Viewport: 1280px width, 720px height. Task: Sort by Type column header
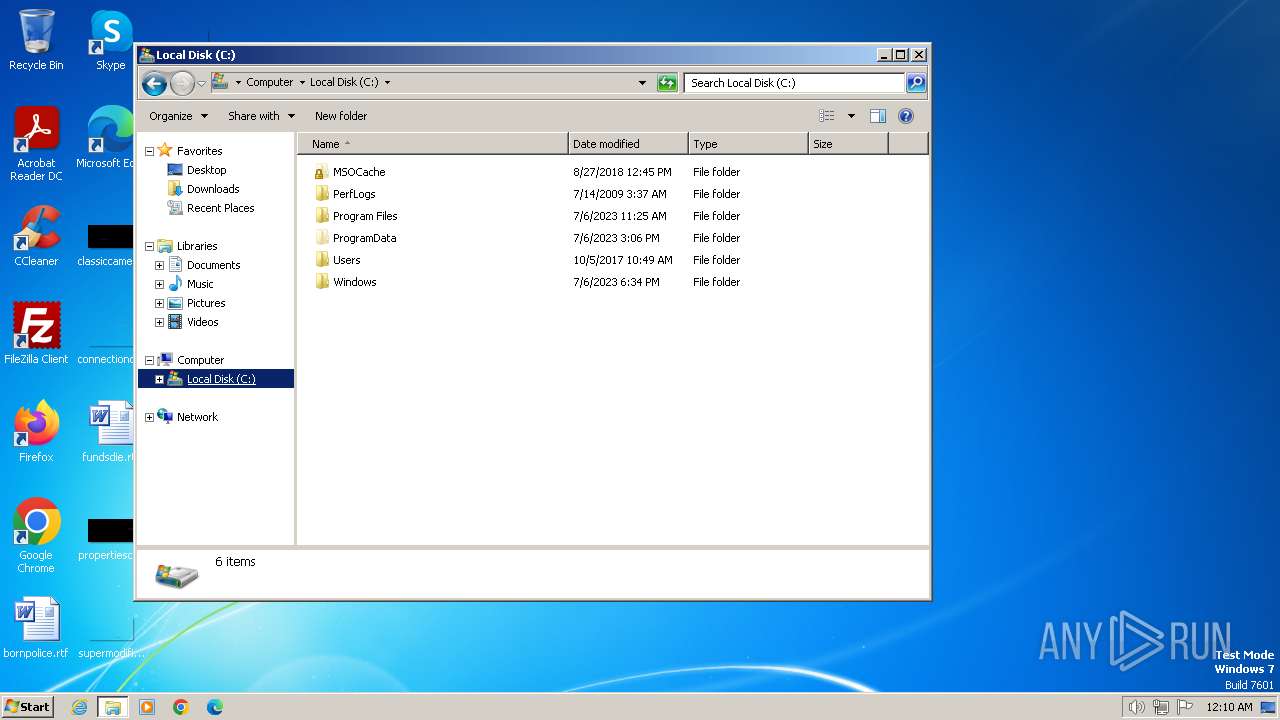coord(748,144)
